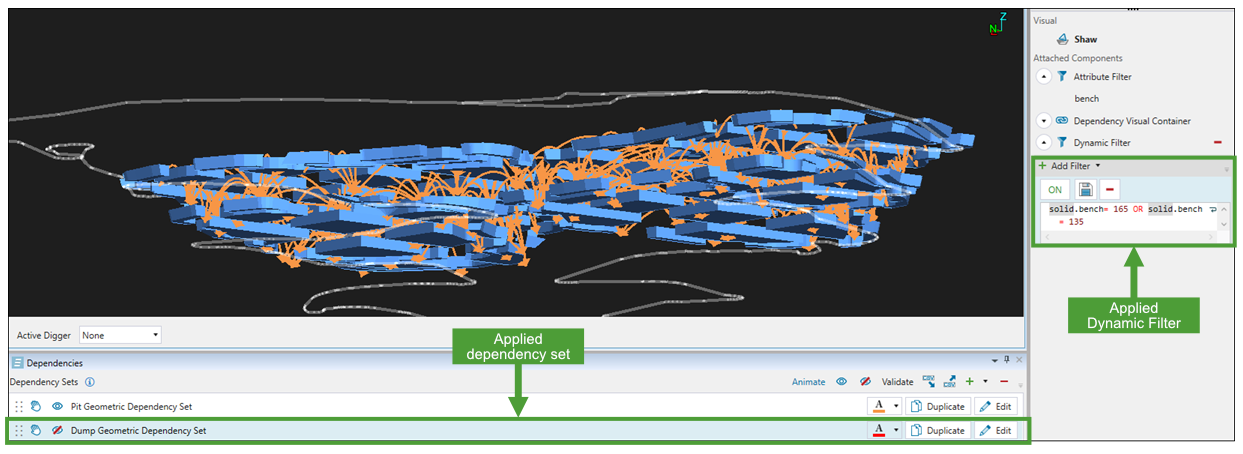Add a new dependency set with the green plus
1243x454 pixels.
[x=970, y=381]
